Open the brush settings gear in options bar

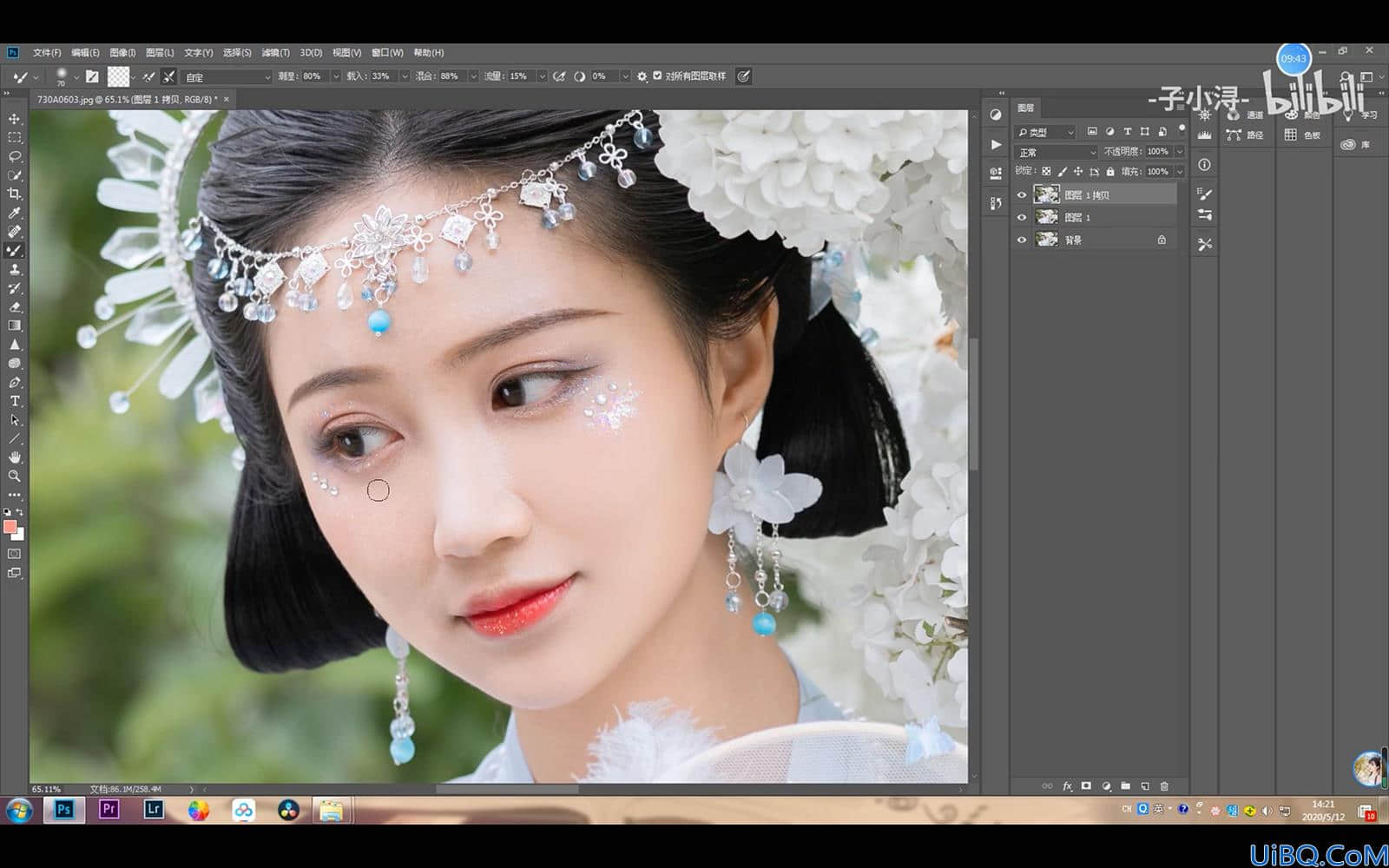point(642,76)
